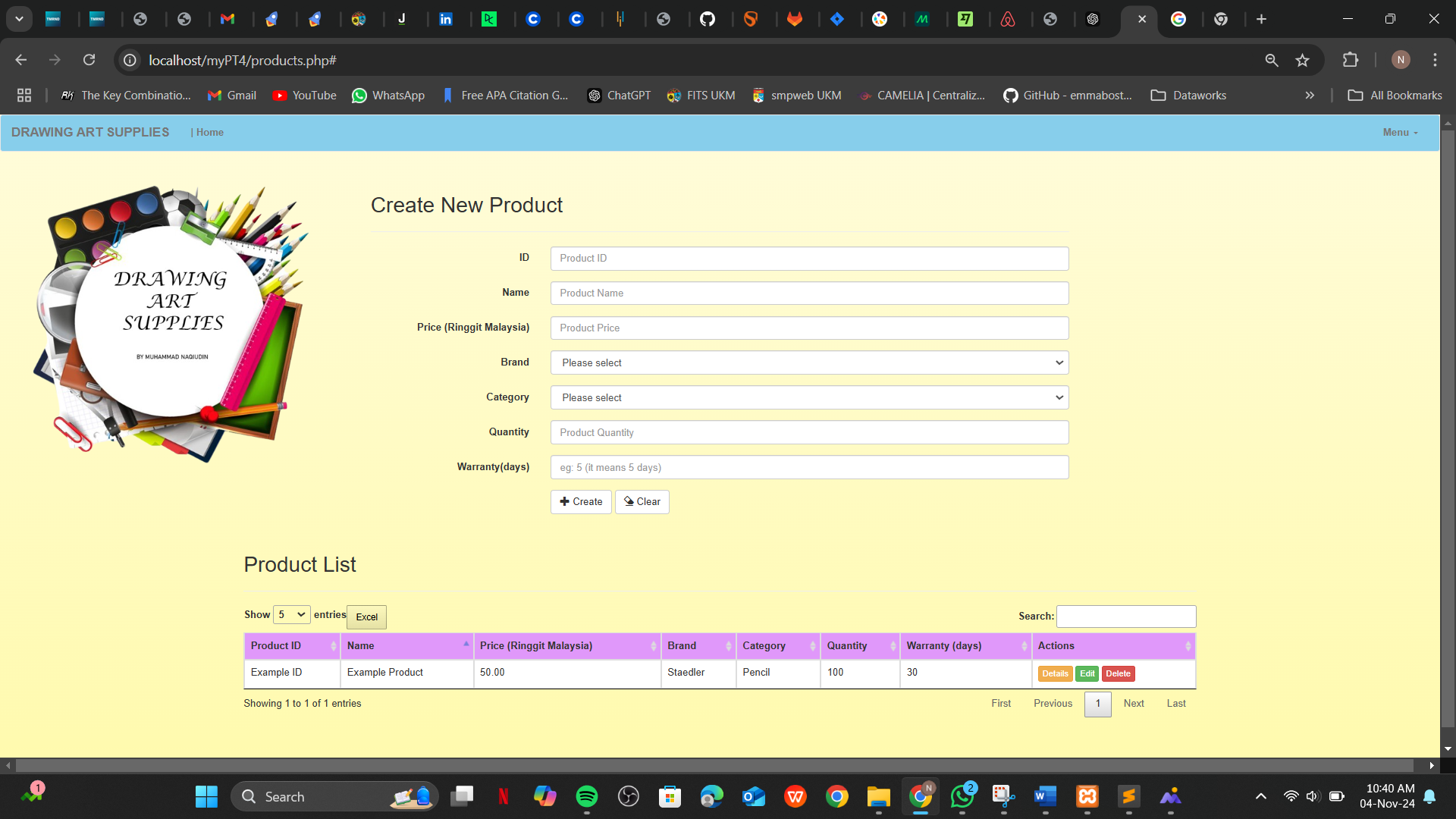Bookmark this page with the star icon
This screenshot has width=1456, height=819.
click(x=1302, y=60)
